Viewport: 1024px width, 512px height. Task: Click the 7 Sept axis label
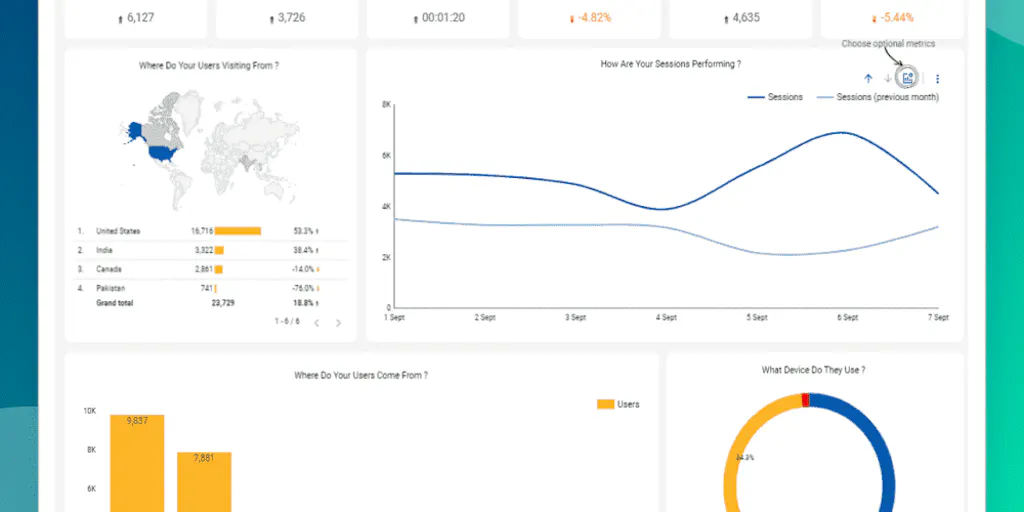pyautogui.click(x=938, y=317)
